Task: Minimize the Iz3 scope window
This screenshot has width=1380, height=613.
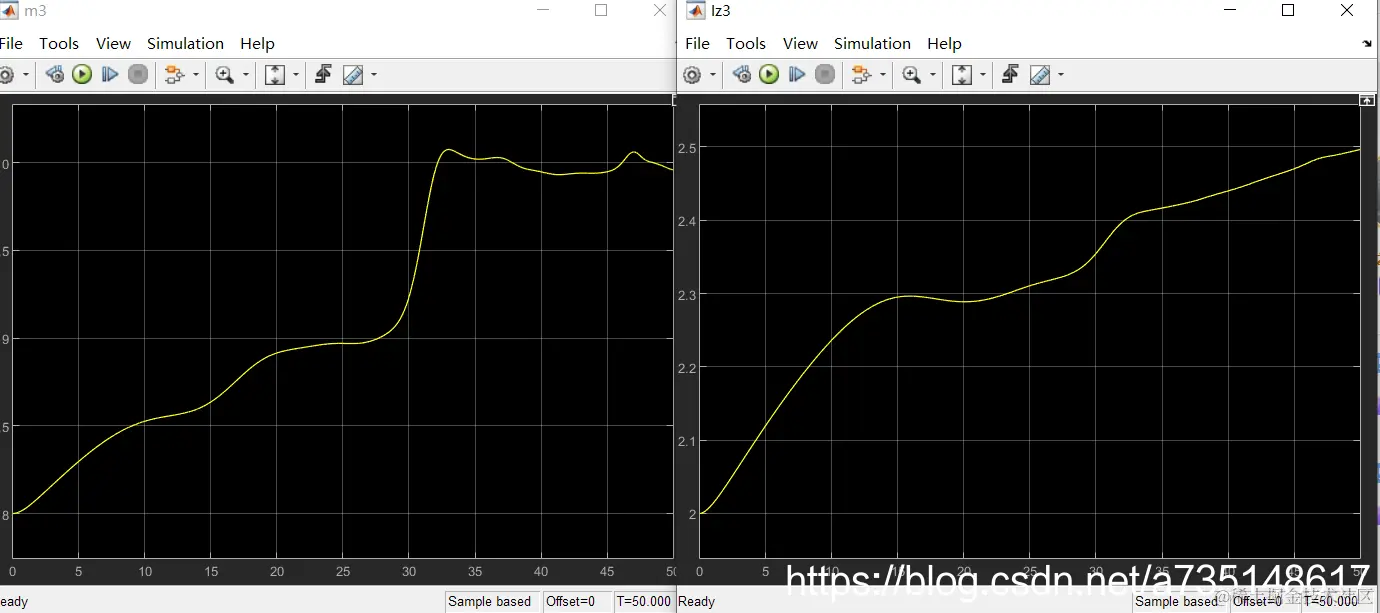Action: (1229, 10)
